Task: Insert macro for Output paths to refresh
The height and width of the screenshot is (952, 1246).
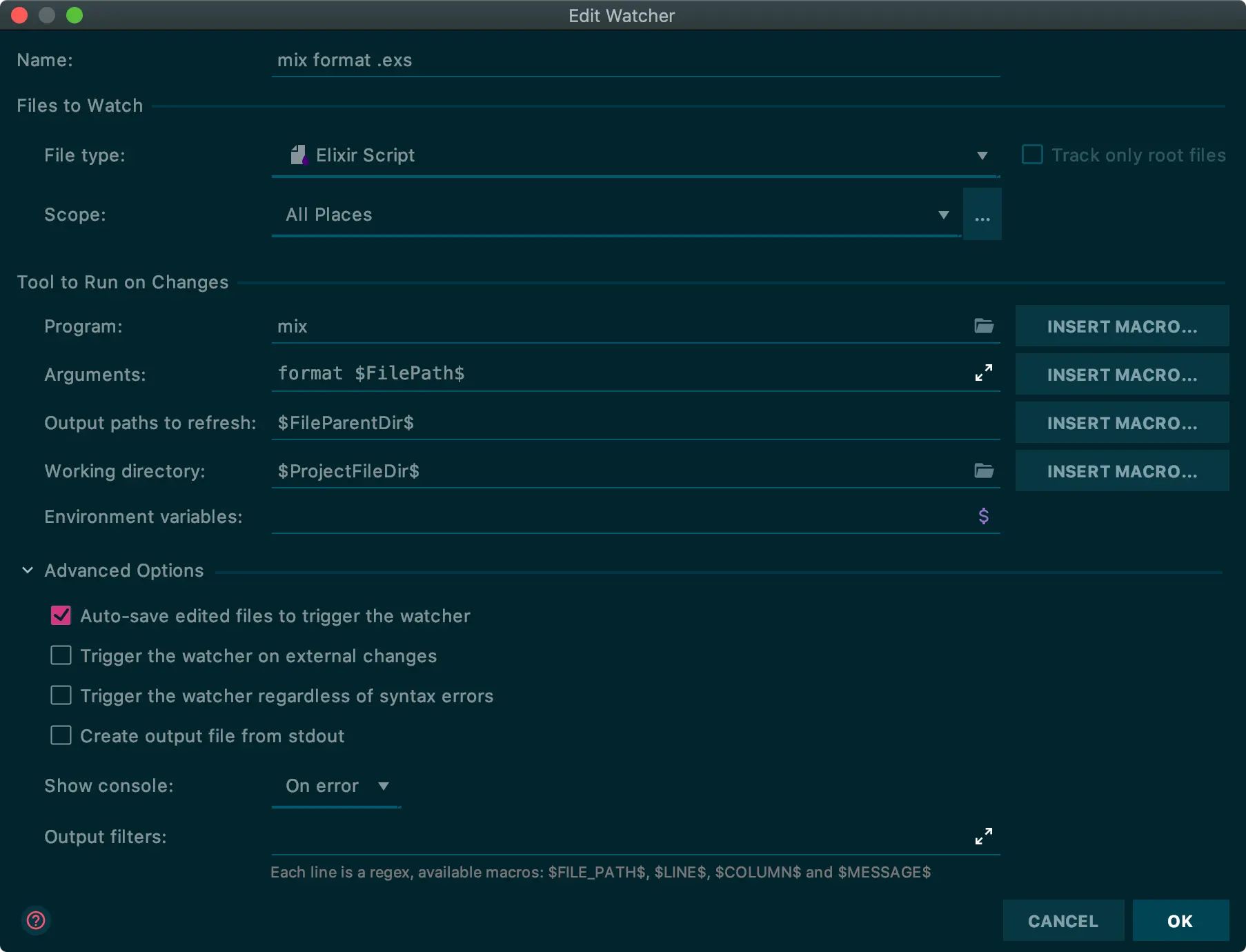Action: pos(1122,423)
